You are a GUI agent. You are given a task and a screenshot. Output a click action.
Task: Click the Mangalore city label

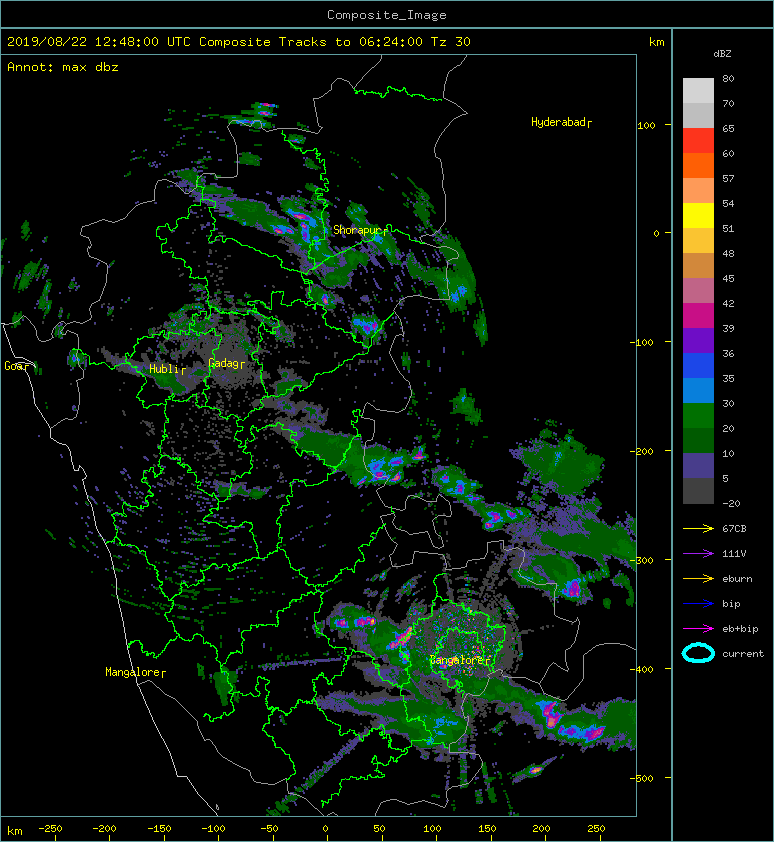coord(133,672)
